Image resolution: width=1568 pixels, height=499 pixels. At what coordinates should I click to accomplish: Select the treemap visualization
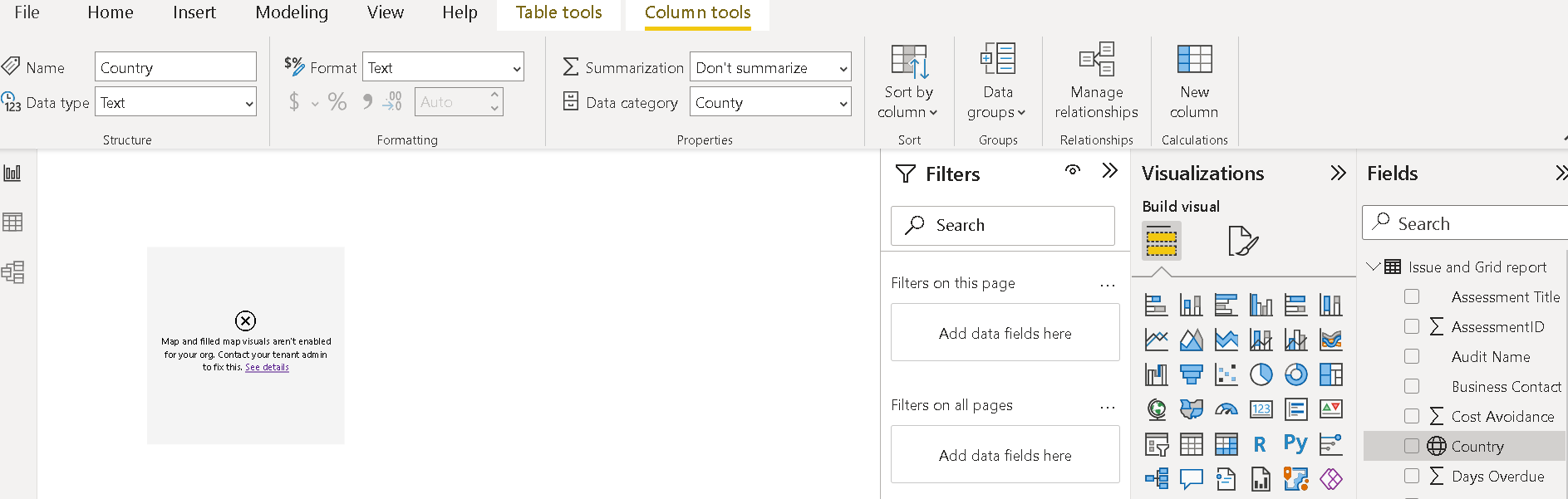[x=1330, y=375]
